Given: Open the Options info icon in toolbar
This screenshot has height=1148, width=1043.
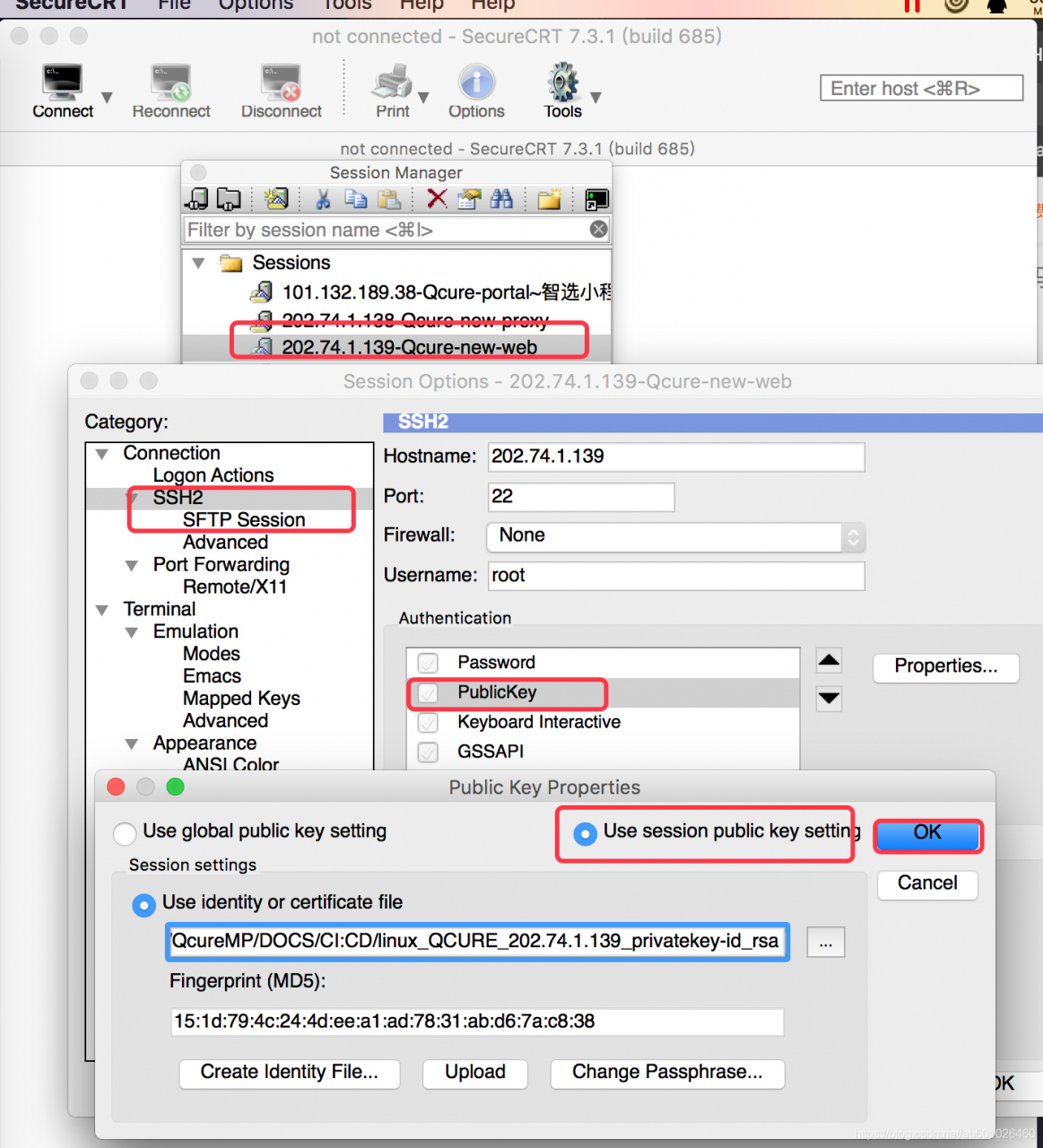Looking at the screenshot, I should (x=476, y=83).
